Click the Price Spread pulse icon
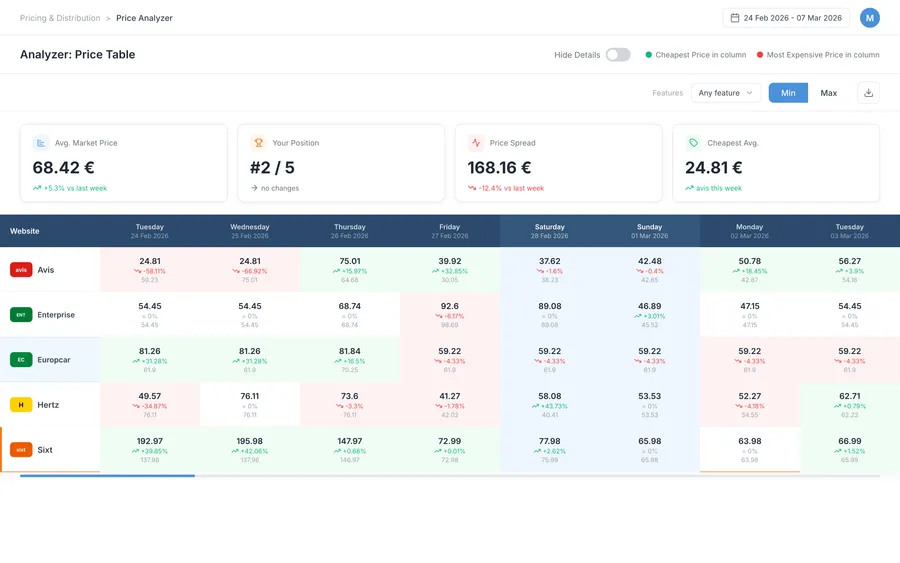This screenshot has width=900, height=563. coord(476,143)
